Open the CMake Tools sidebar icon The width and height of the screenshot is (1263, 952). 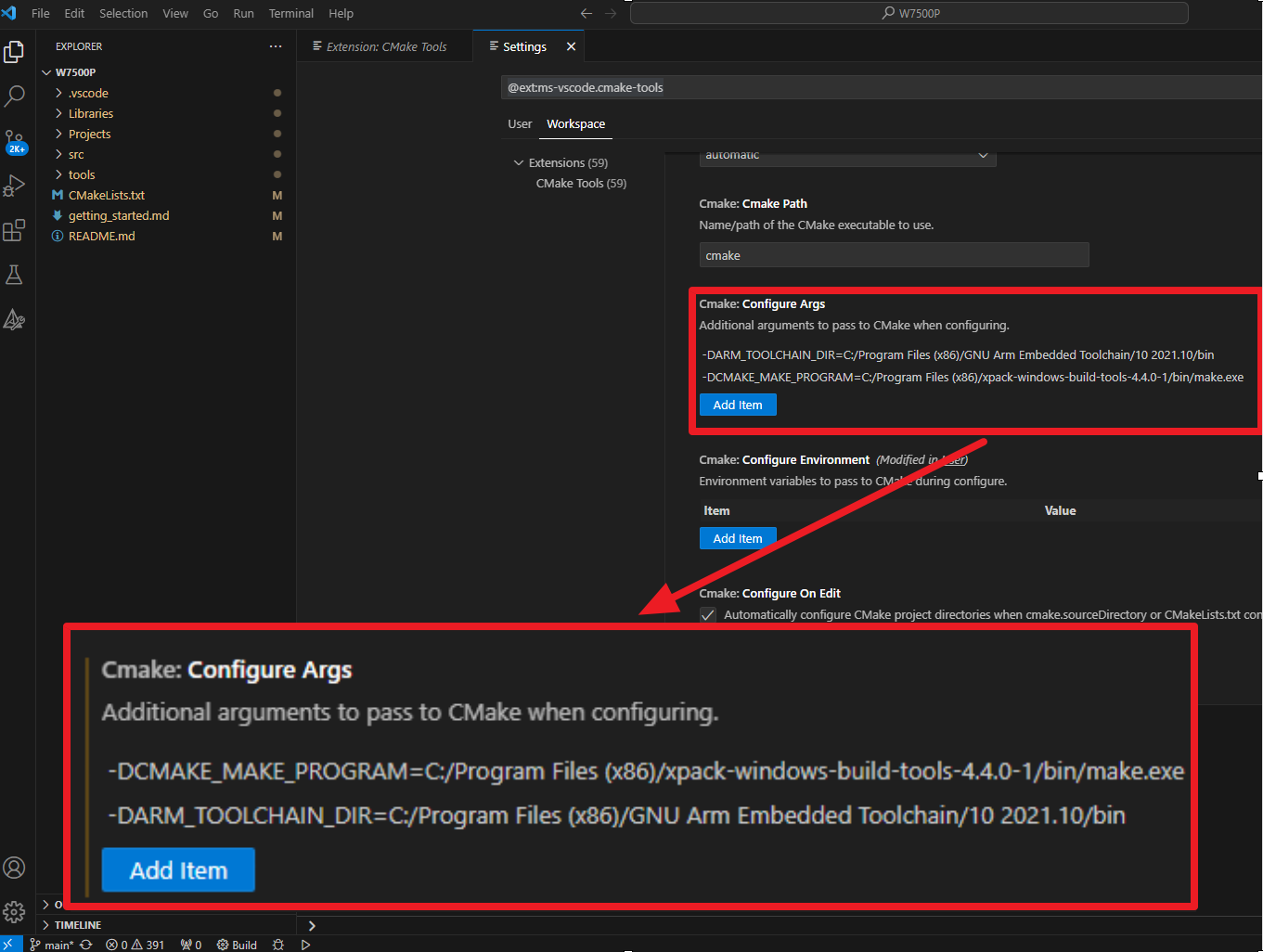coord(14,319)
